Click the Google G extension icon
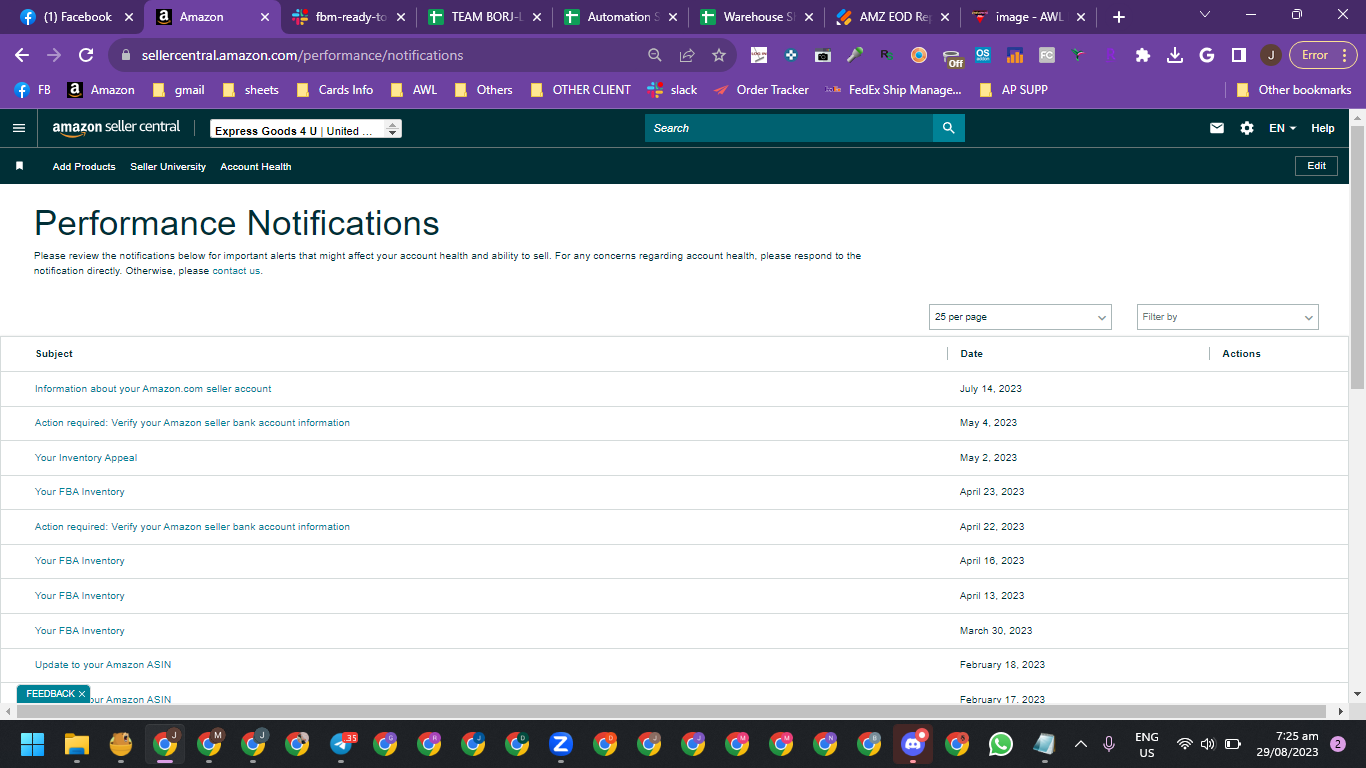The height and width of the screenshot is (768, 1366). click(1207, 55)
